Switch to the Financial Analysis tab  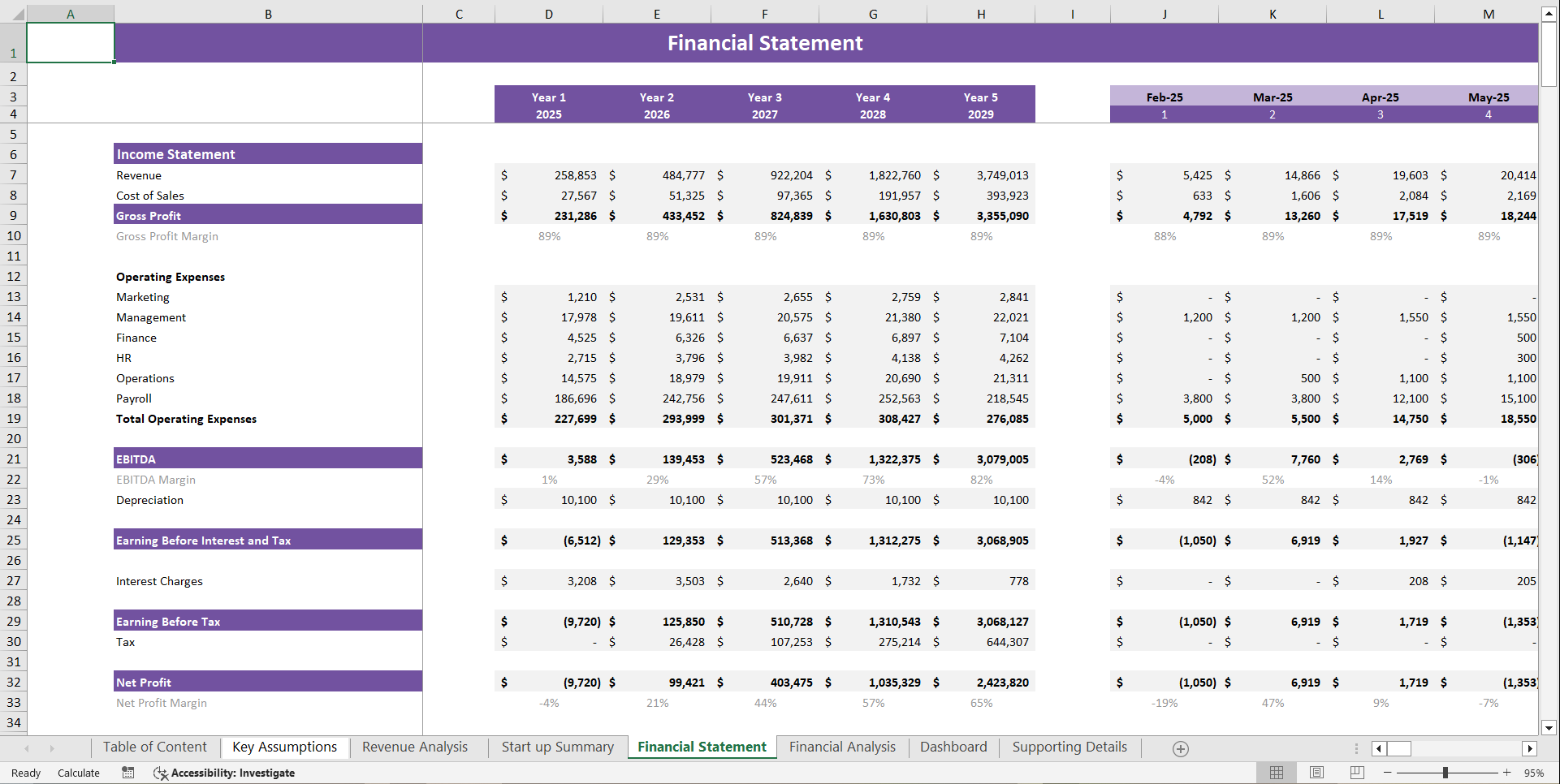842,747
